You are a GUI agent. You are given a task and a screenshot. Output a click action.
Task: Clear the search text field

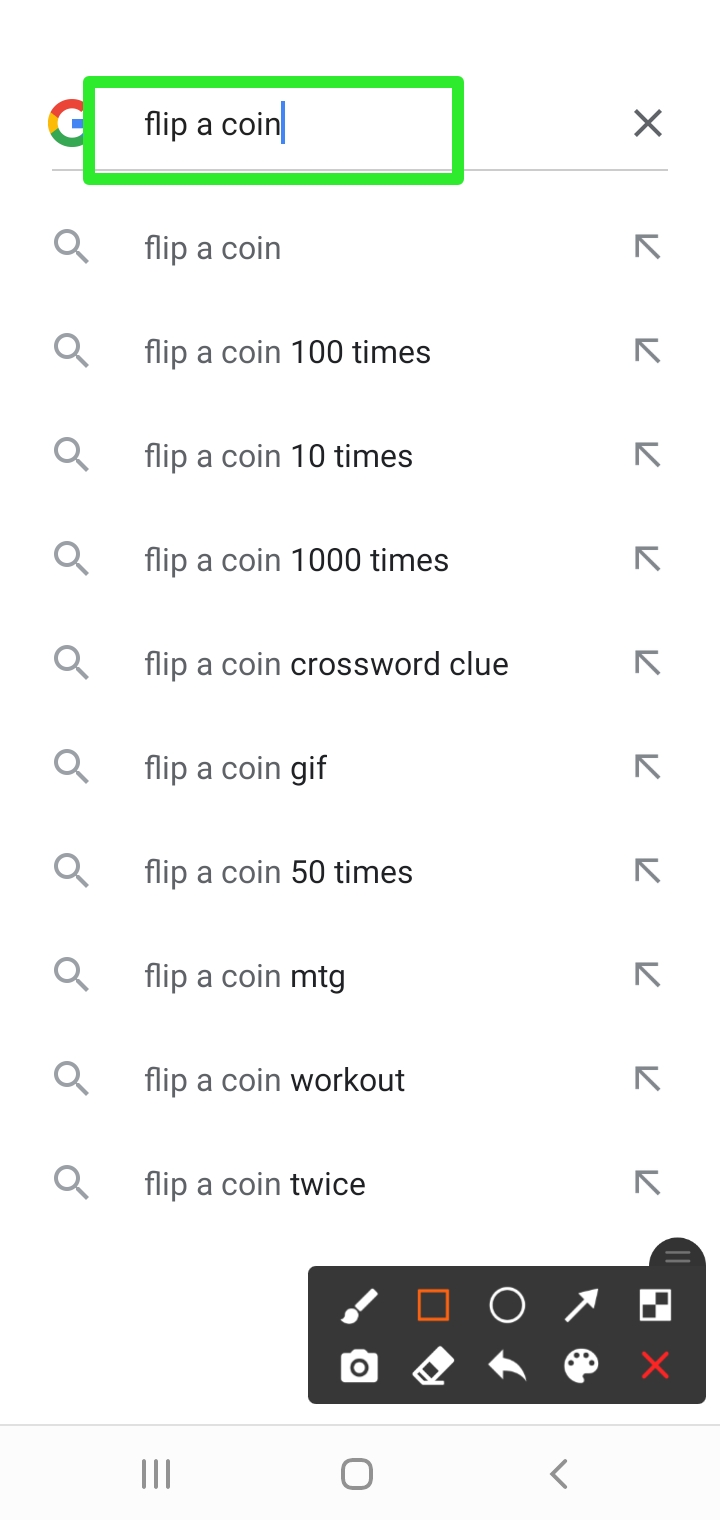(x=648, y=124)
